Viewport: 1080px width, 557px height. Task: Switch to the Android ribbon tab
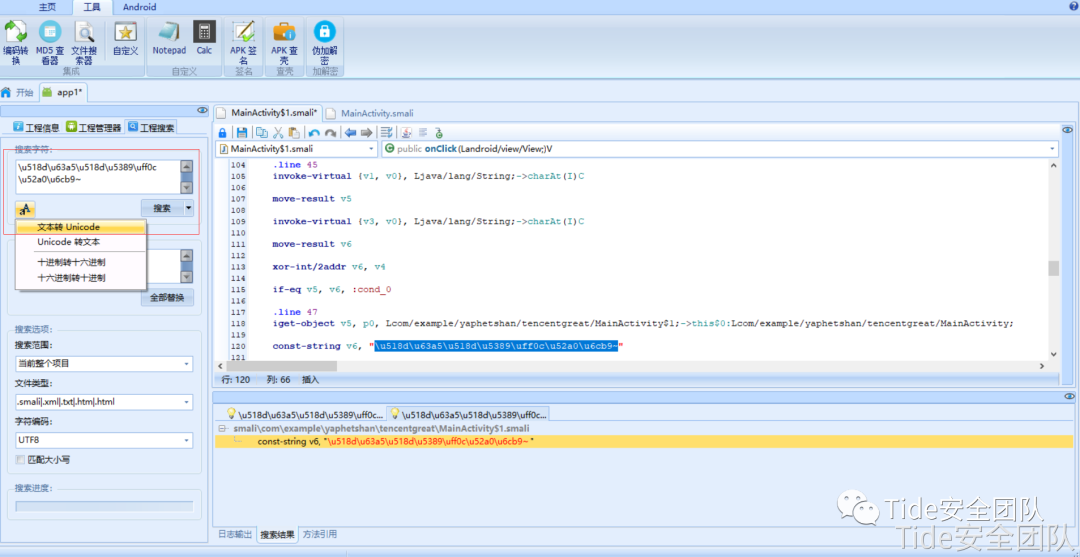pyautogui.click(x=140, y=7)
